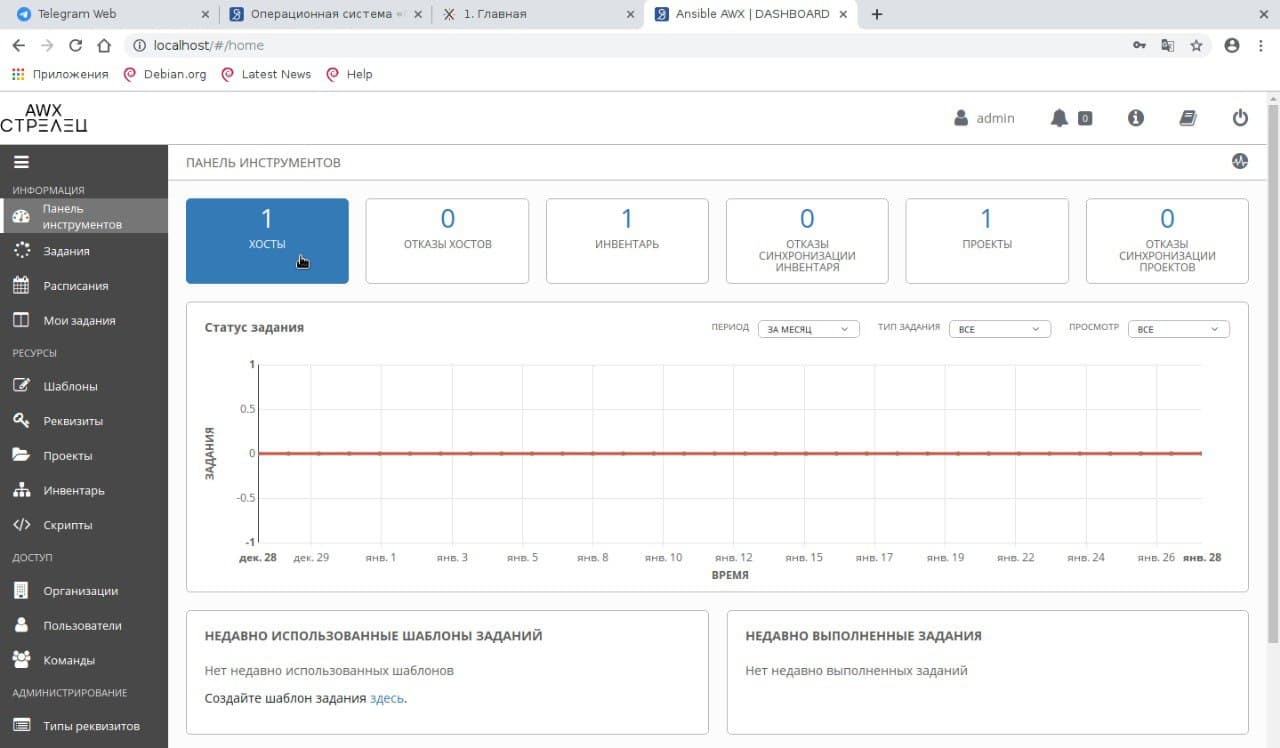
Task: Close the Telegram Web tab
Action: point(205,14)
